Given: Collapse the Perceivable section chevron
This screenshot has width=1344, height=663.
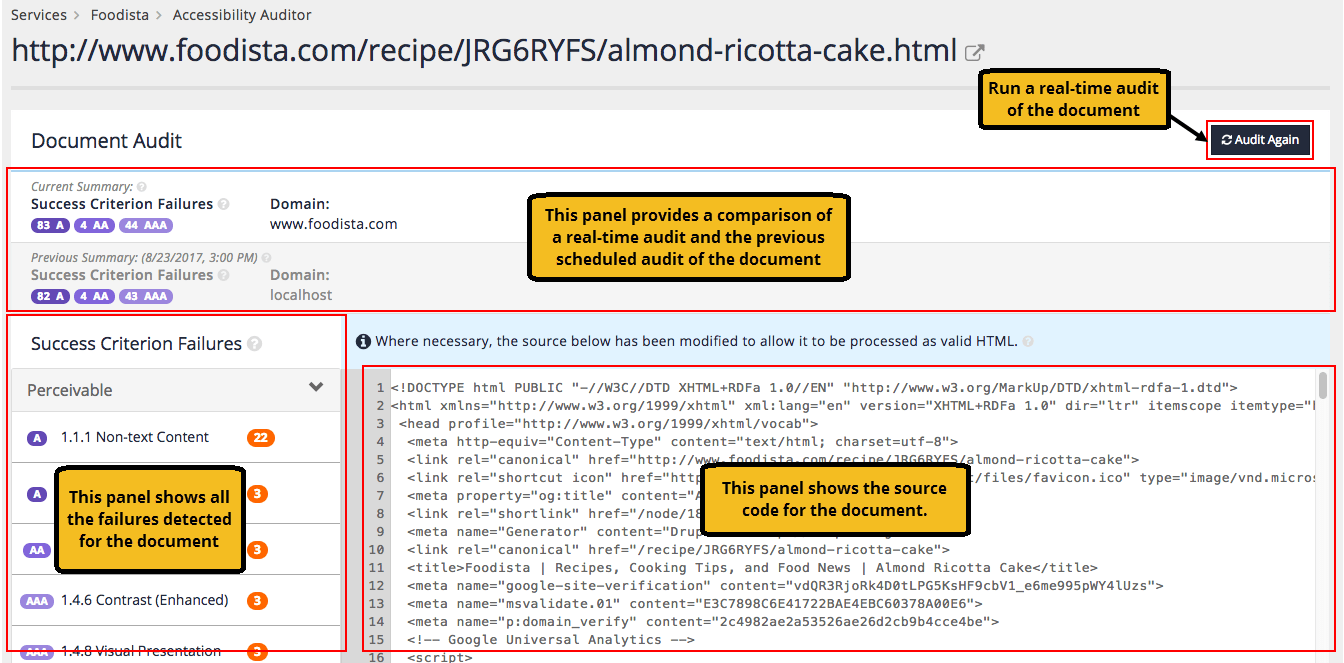Looking at the screenshot, I should click(x=316, y=388).
